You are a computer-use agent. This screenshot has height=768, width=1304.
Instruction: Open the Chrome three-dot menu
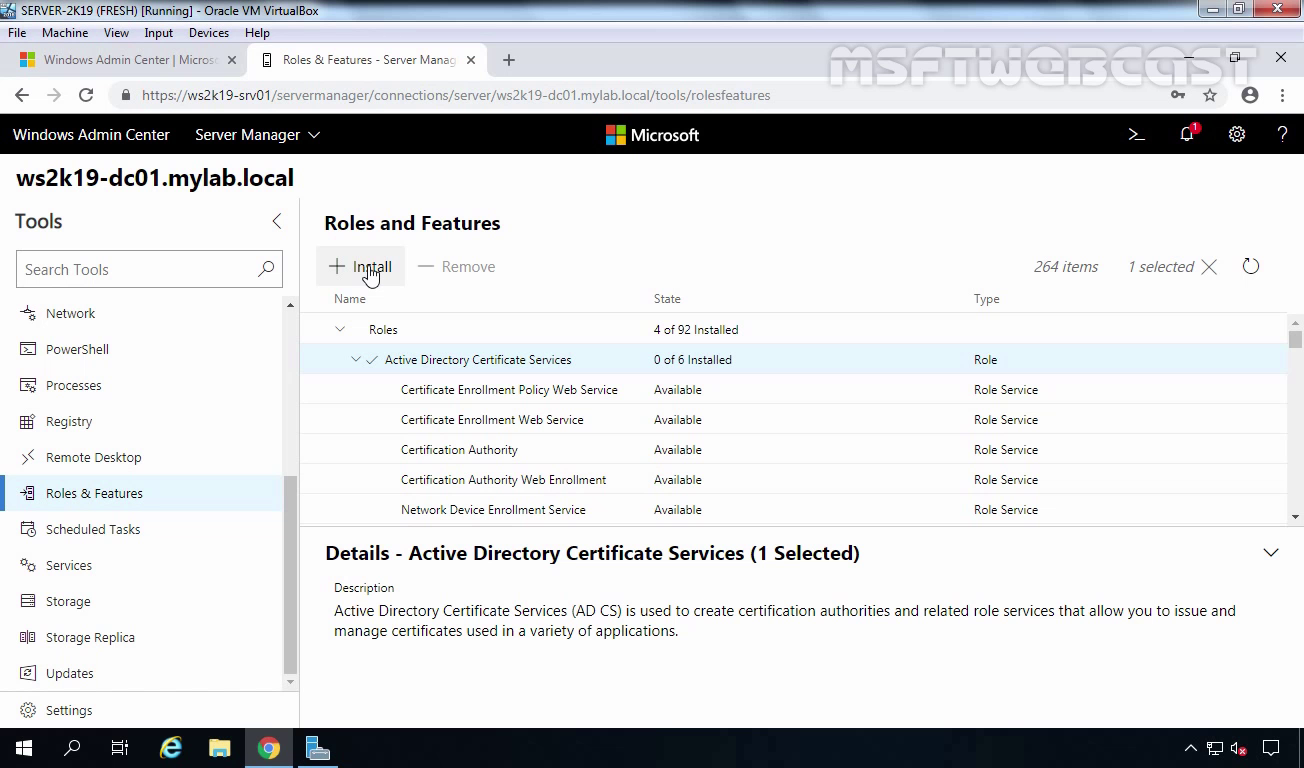click(1282, 95)
